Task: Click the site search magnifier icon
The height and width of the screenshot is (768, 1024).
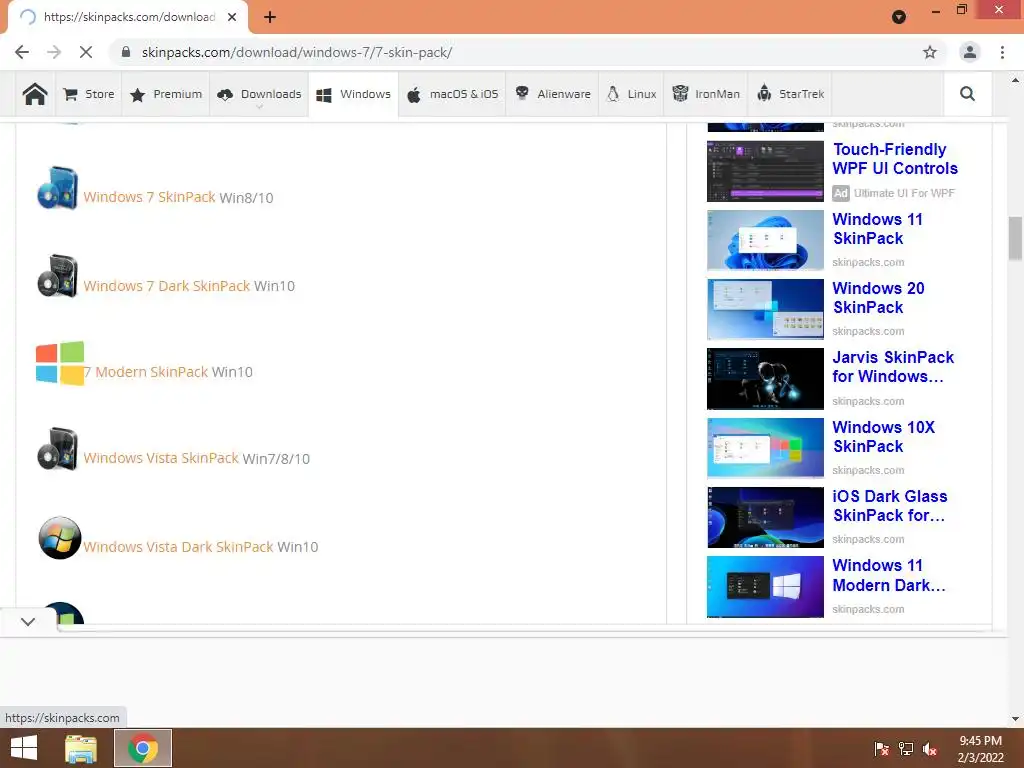Action: point(967,94)
